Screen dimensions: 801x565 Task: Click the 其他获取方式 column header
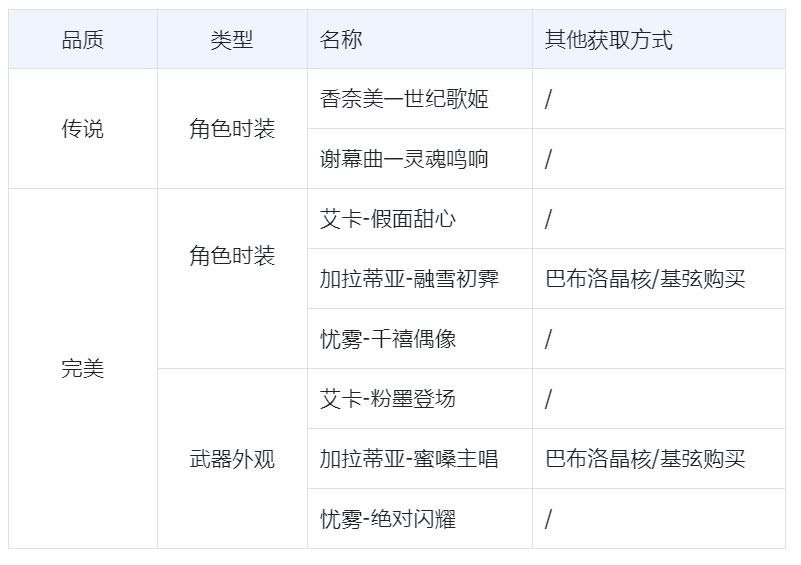608,40
